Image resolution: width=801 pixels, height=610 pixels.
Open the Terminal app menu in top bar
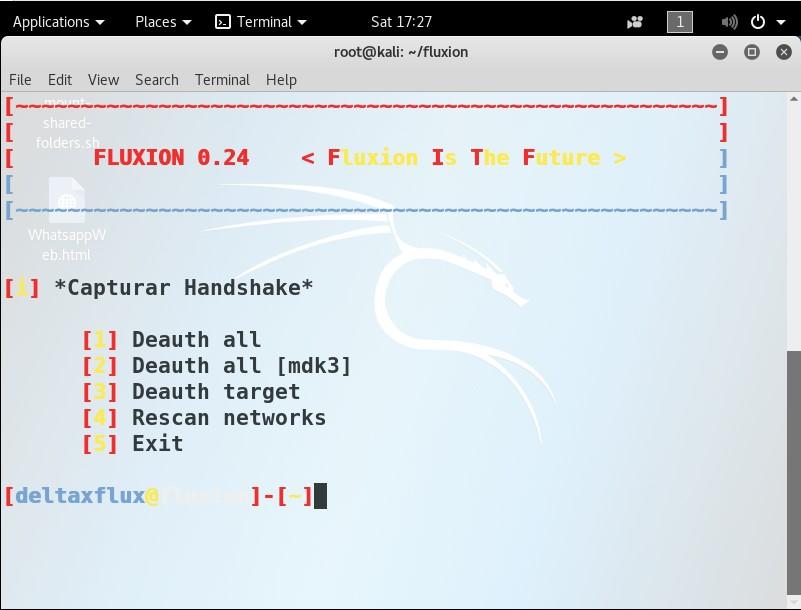click(261, 22)
